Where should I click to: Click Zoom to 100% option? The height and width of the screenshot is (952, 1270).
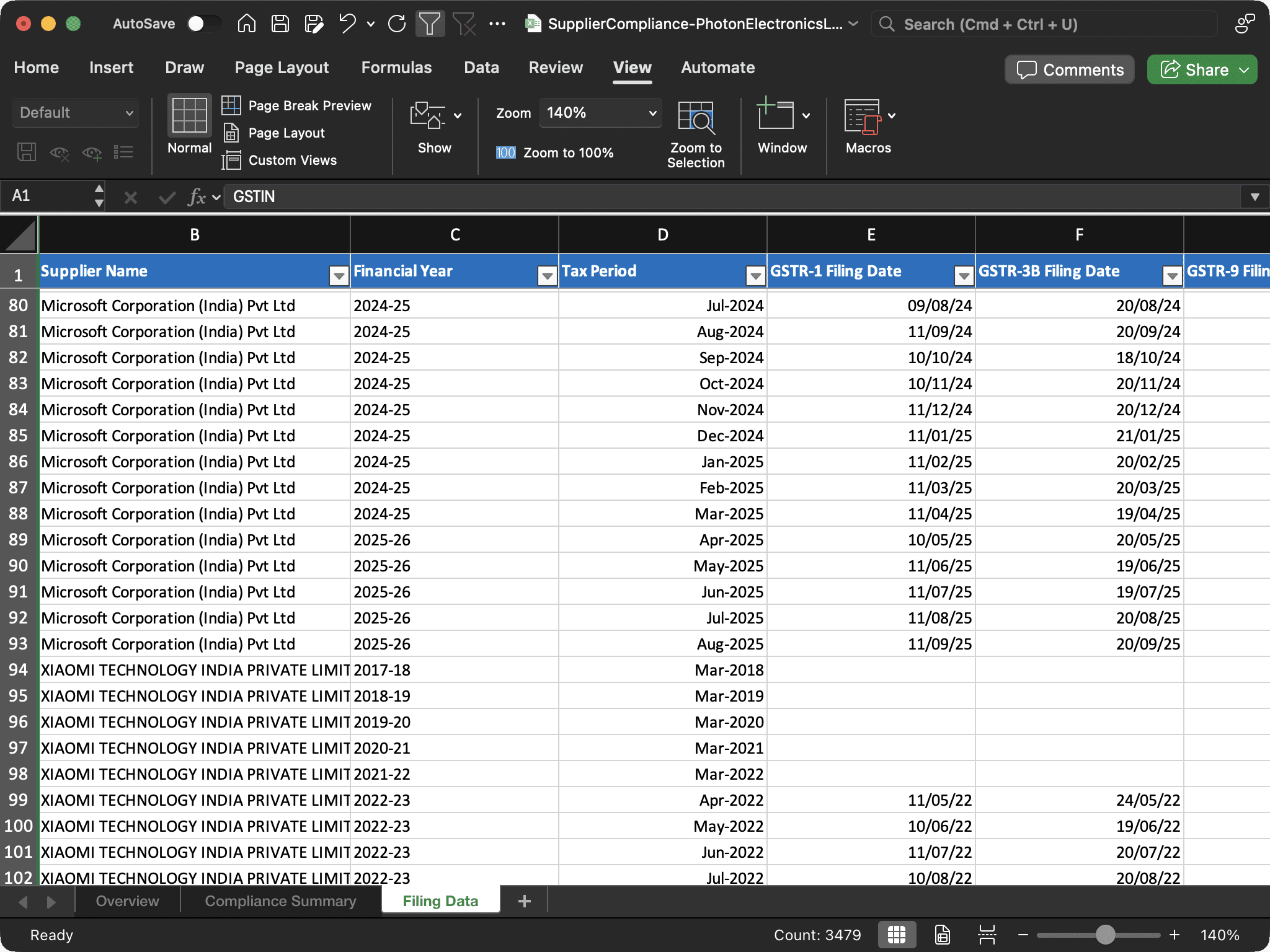click(554, 152)
